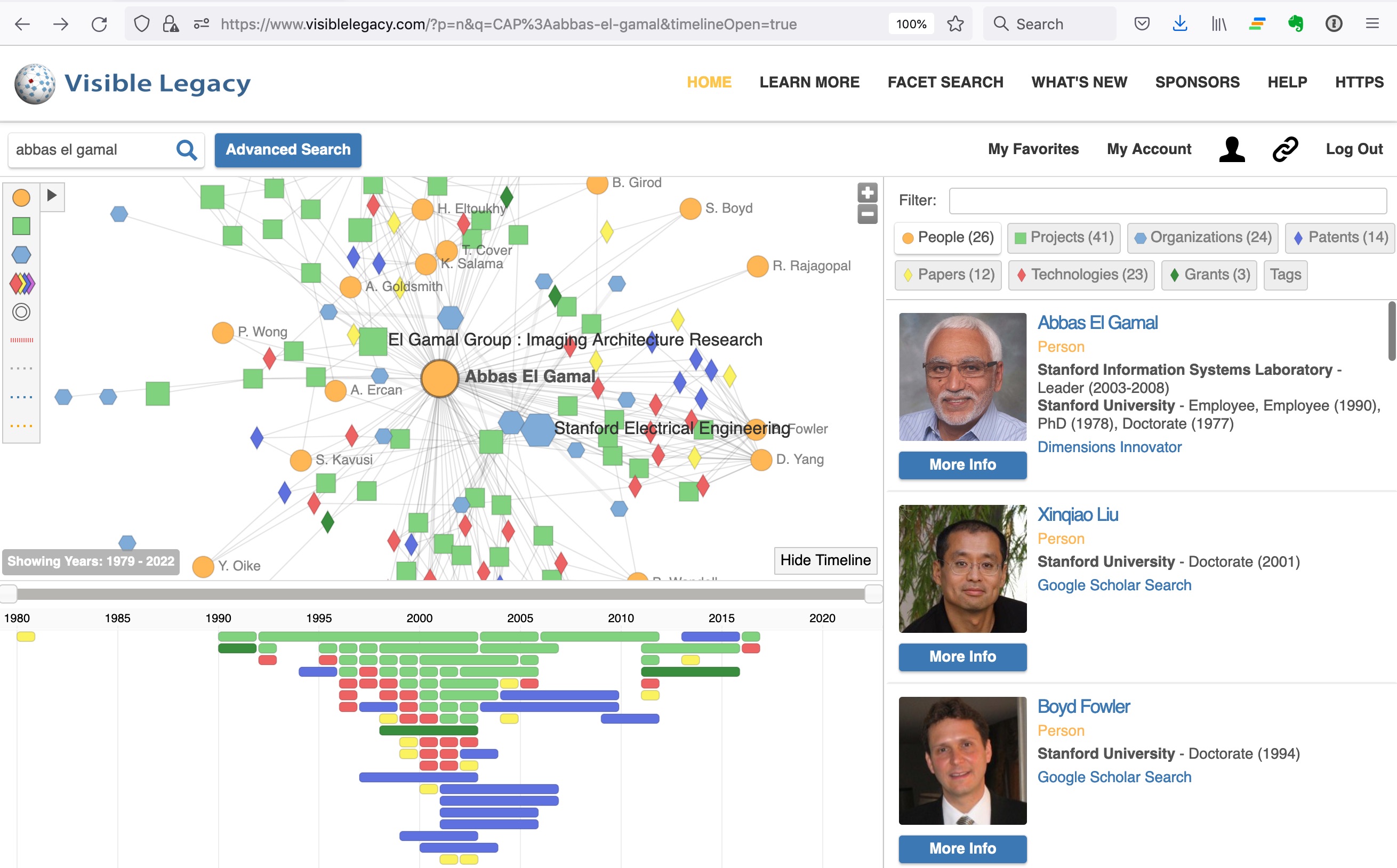The height and width of the screenshot is (868, 1397).
Task: Open FACET SEARCH menu item
Action: 945,82
